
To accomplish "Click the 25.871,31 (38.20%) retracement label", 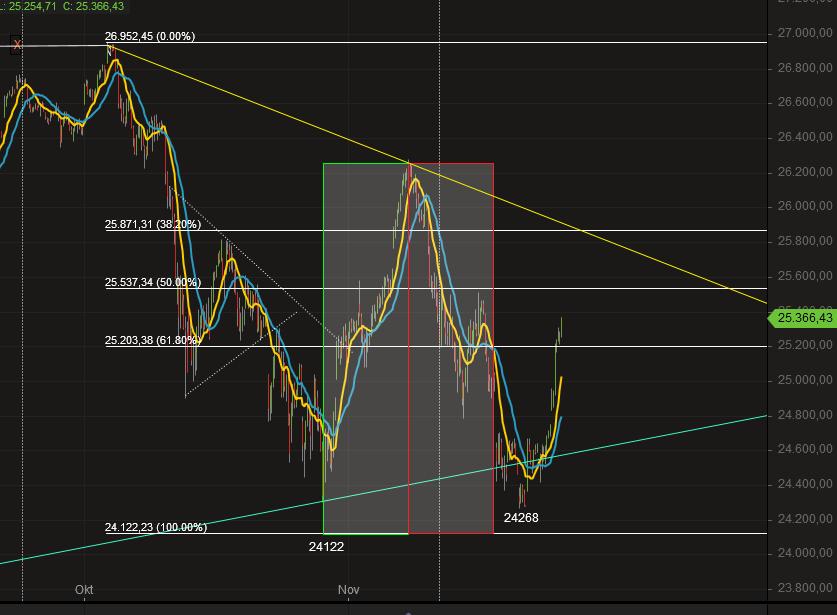I will [152, 225].
